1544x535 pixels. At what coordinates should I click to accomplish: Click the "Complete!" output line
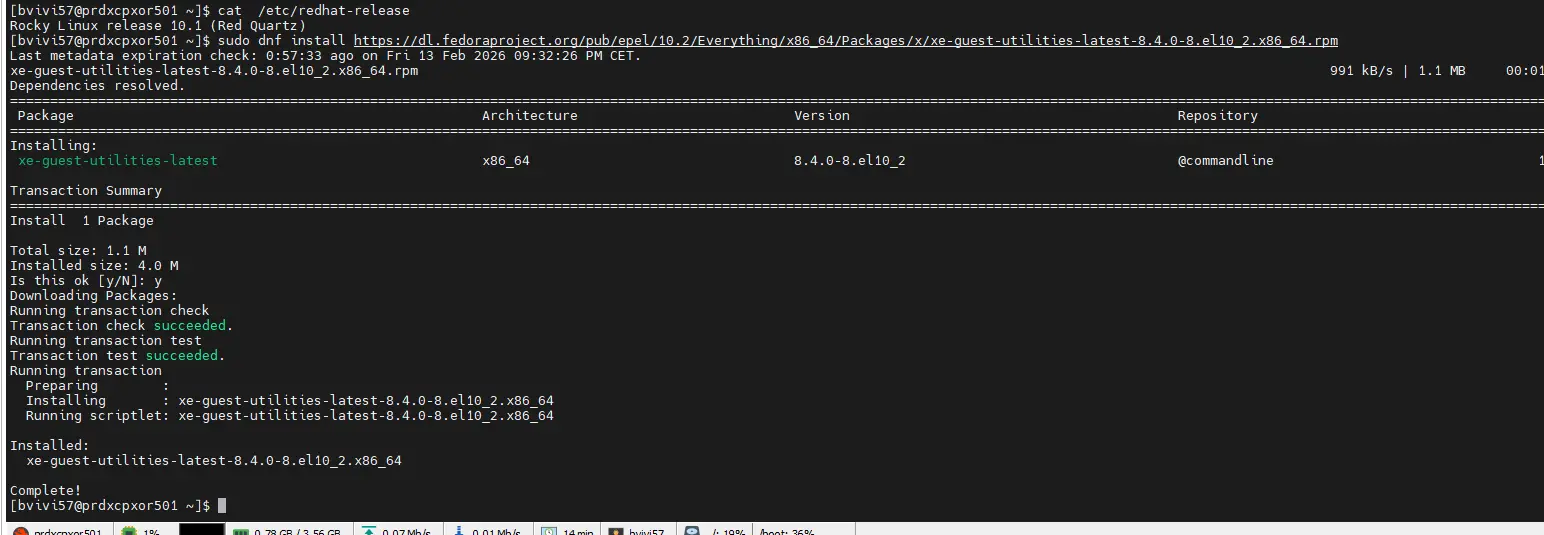point(45,491)
